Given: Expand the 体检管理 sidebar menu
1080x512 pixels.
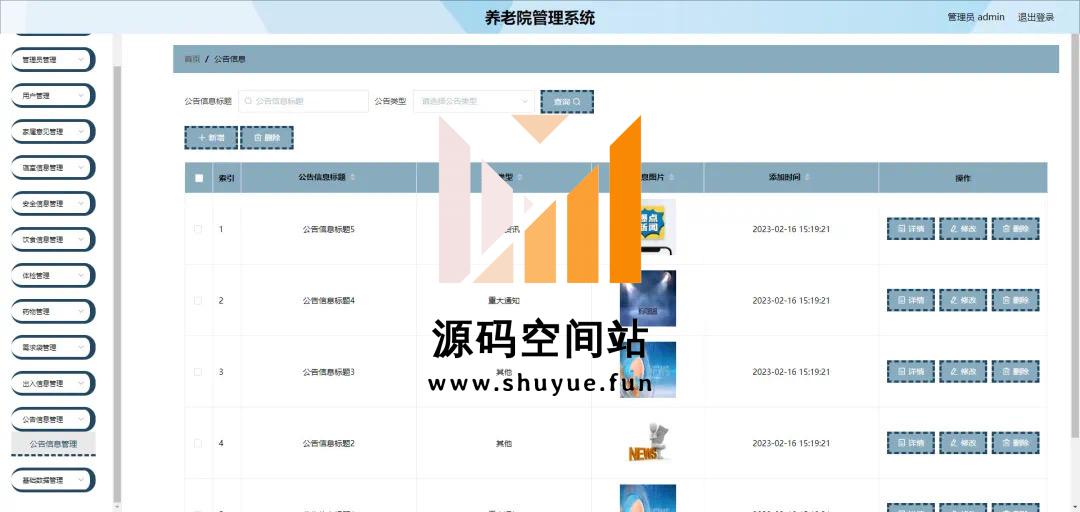Looking at the screenshot, I should [53, 276].
